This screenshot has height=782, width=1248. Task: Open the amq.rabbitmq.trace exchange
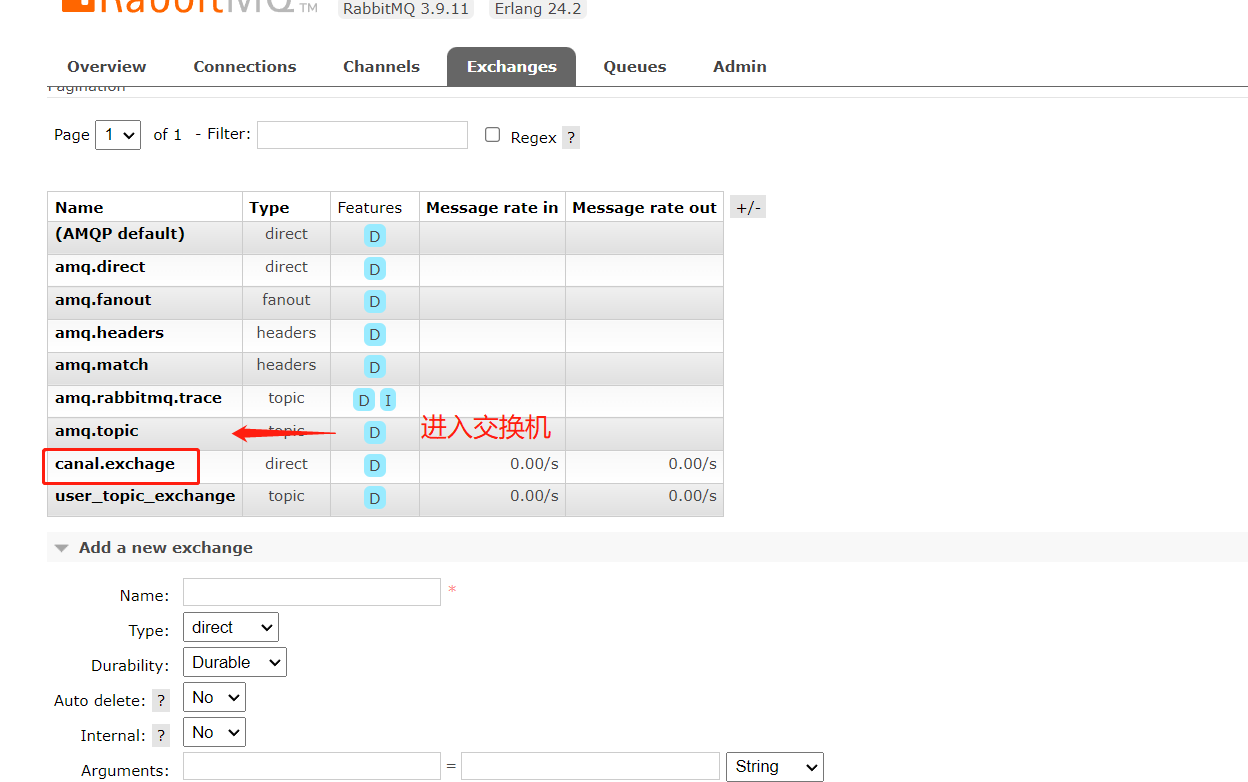coord(138,398)
